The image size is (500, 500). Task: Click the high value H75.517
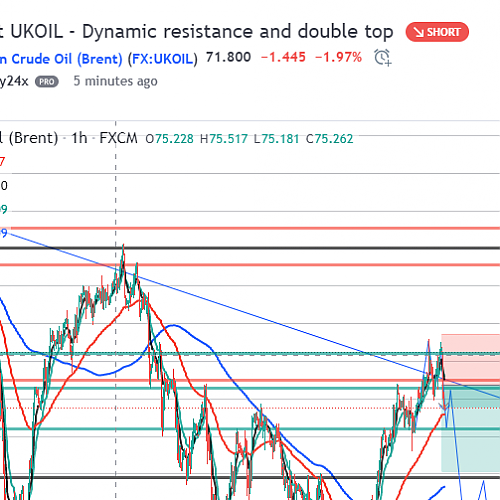coord(224,139)
